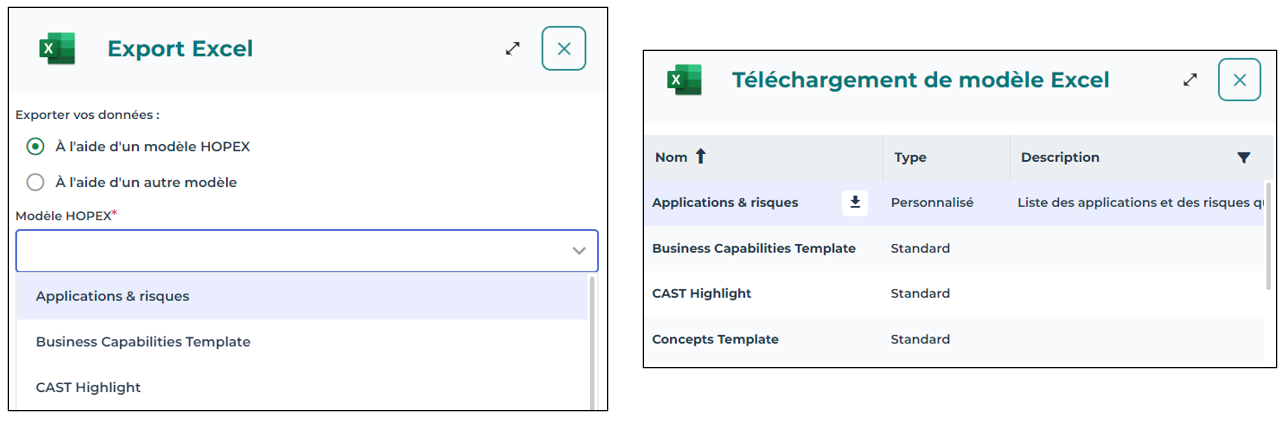
Task: Close the Export Excel dialog
Action: (x=564, y=48)
